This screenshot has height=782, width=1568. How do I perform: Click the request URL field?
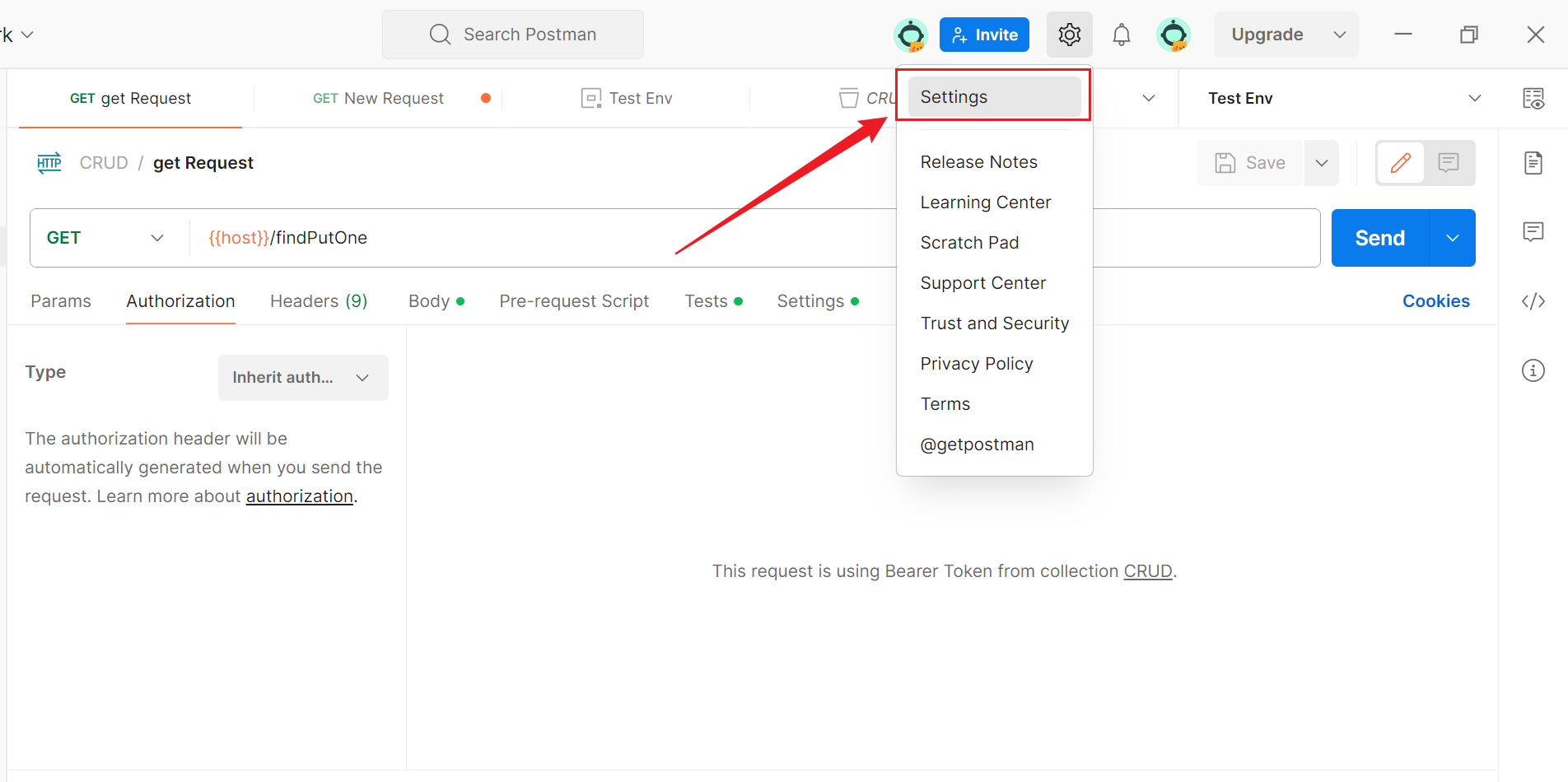(754, 238)
